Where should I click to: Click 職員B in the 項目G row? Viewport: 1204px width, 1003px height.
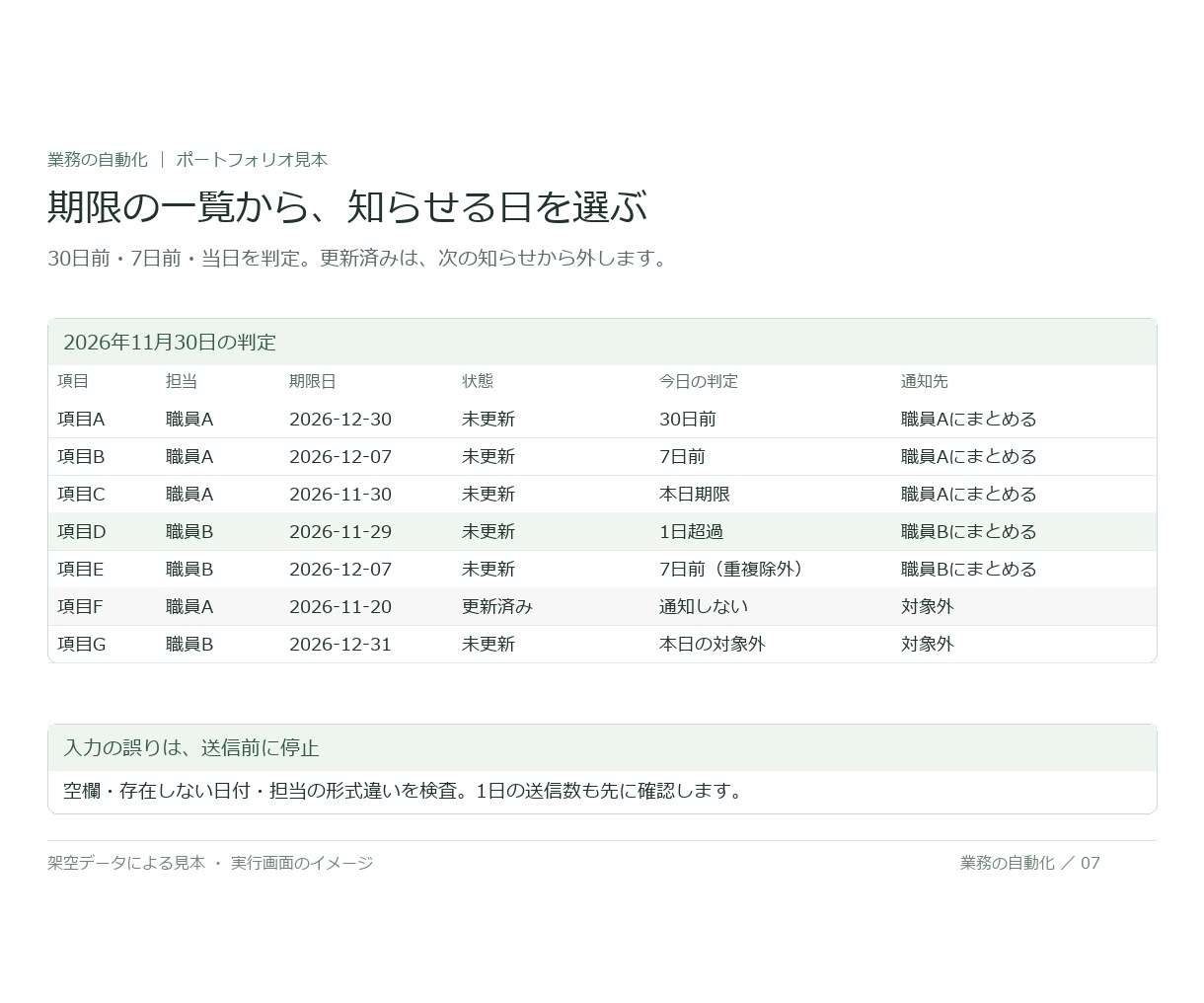[189, 645]
